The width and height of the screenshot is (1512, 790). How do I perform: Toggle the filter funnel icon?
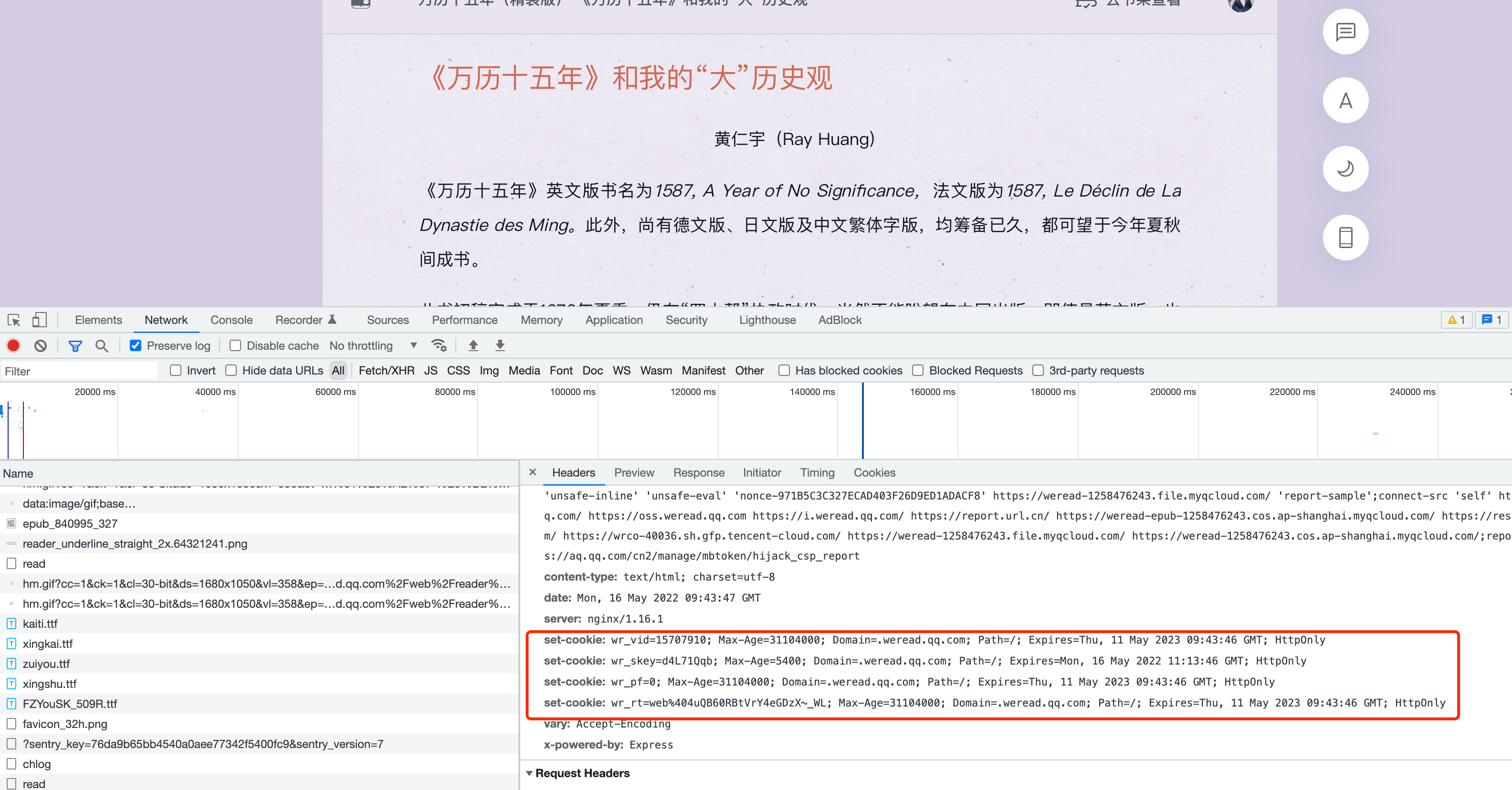[x=75, y=345]
